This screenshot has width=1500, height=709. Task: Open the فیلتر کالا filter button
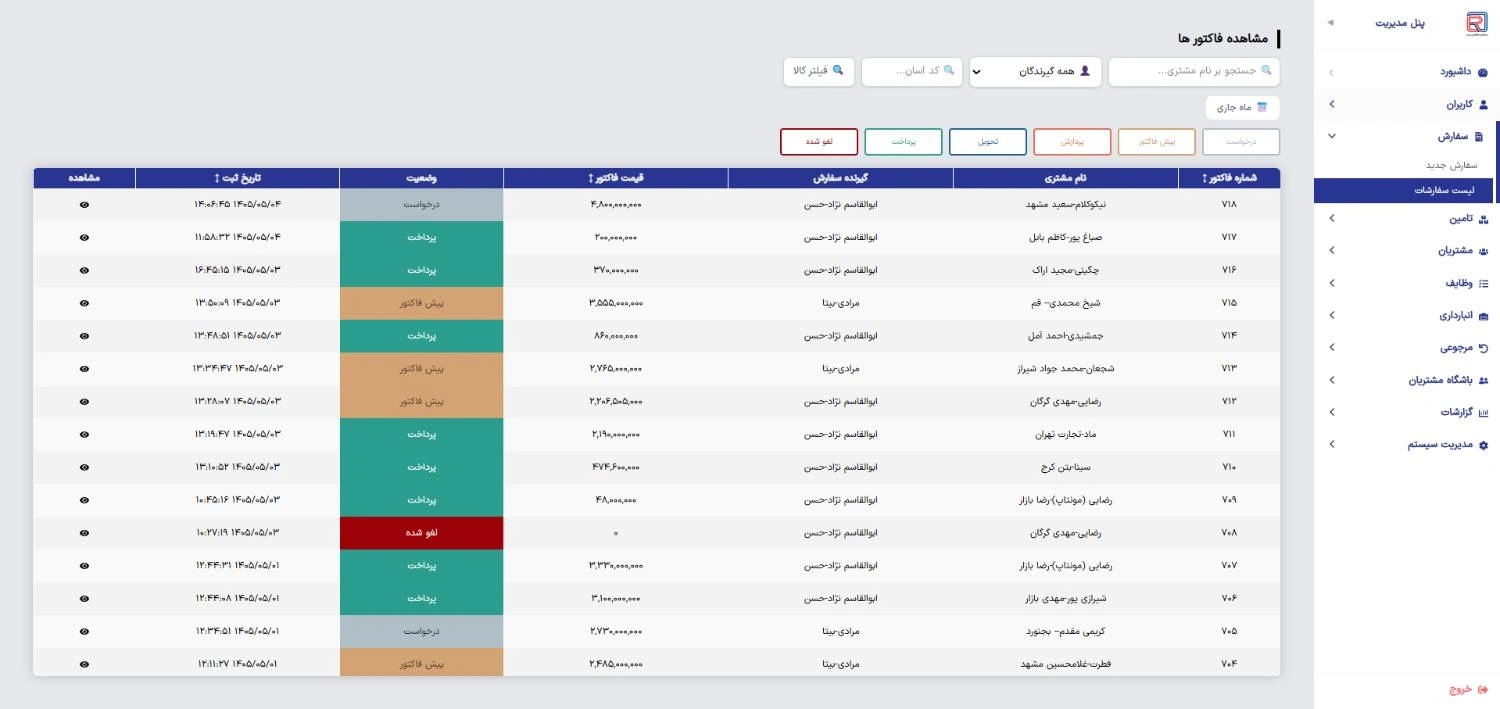click(x=818, y=71)
